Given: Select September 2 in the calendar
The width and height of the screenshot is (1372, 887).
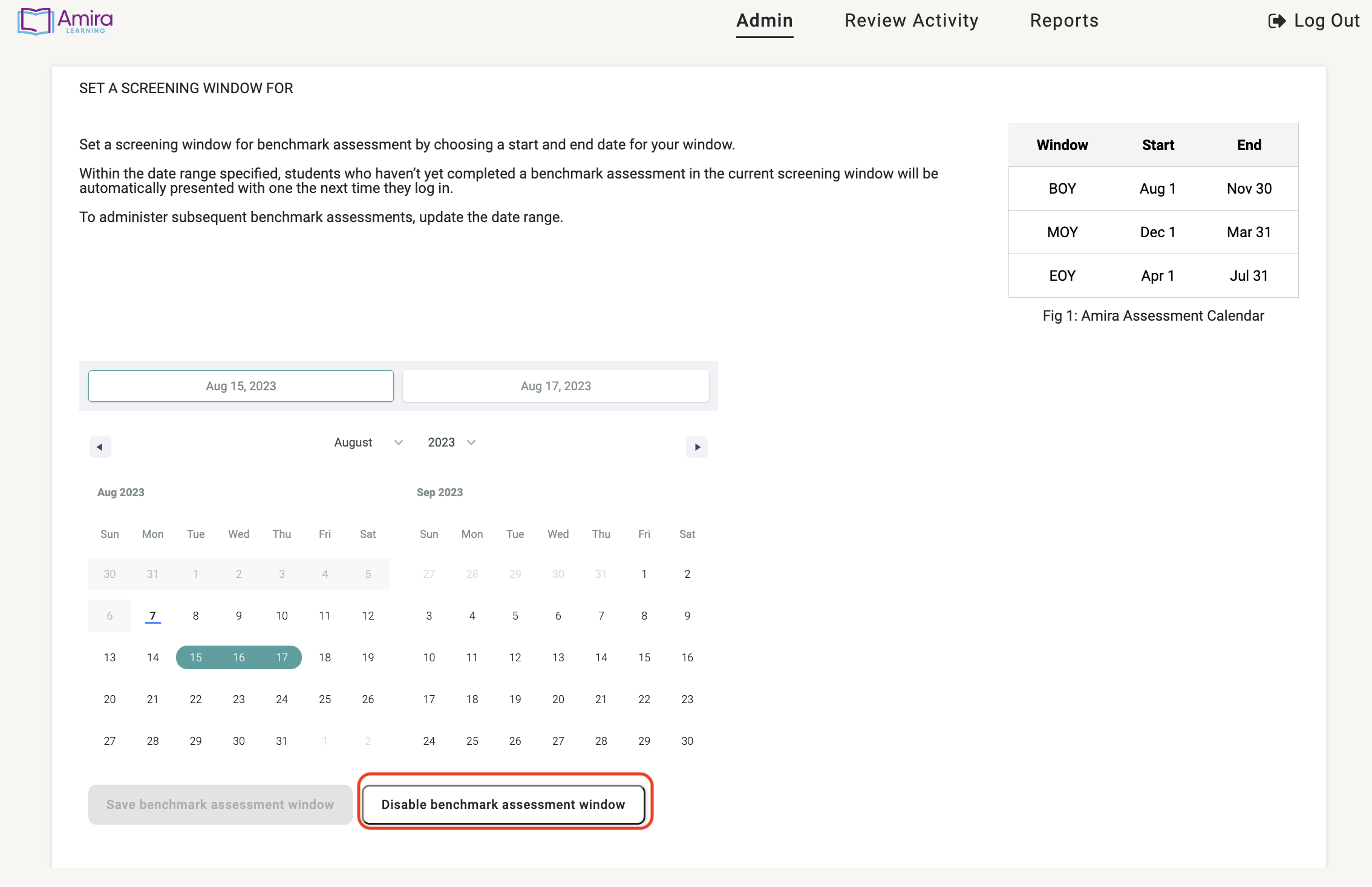Looking at the screenshot, I should (x=687, y=574).
